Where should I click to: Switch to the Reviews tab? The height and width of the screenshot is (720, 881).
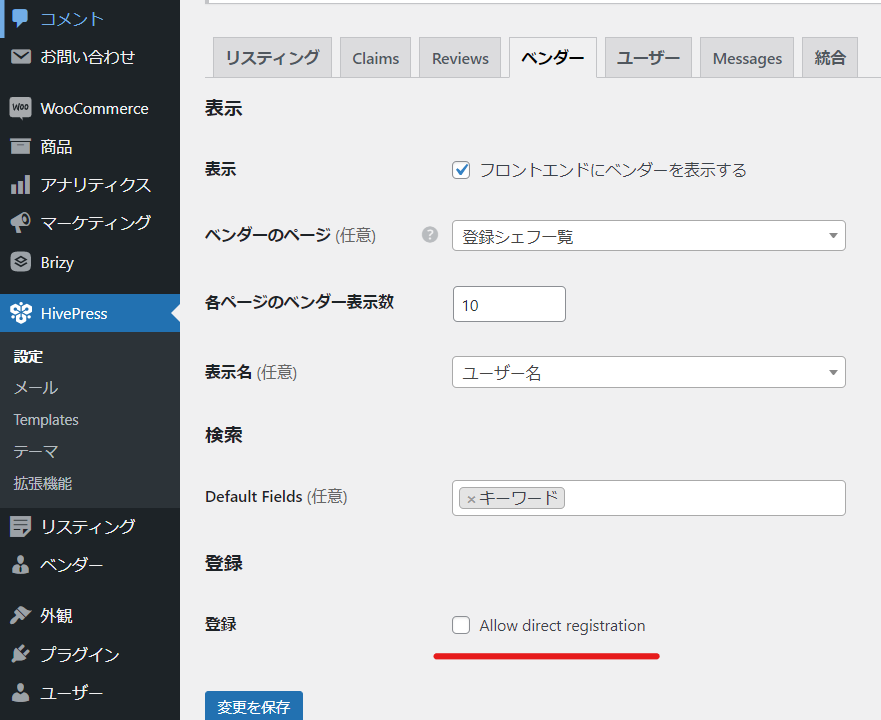(x=460, y=59)
